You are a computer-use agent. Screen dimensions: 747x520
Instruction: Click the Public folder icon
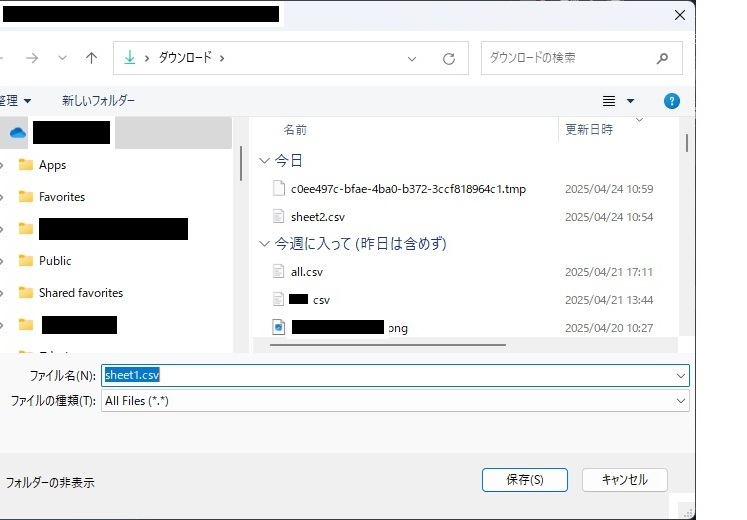pyautogui.click(x=25, y=260)
